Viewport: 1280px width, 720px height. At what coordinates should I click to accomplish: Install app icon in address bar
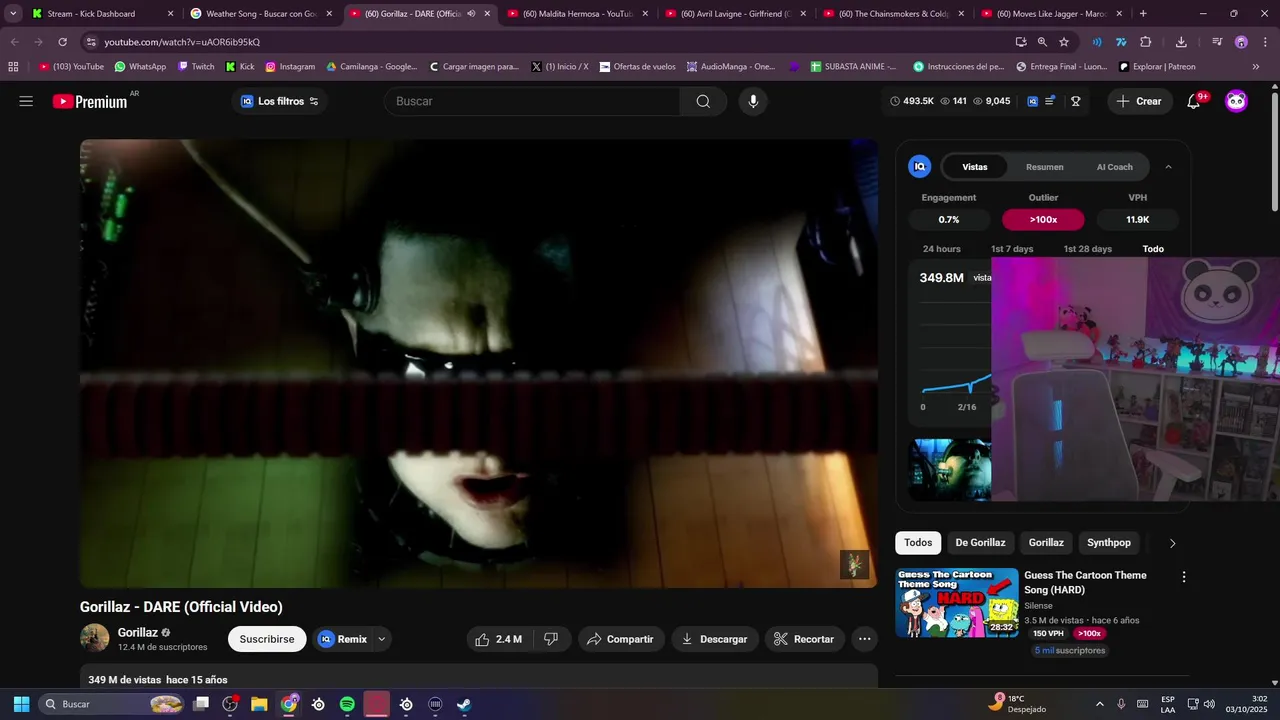click(x=1020, y=42)
